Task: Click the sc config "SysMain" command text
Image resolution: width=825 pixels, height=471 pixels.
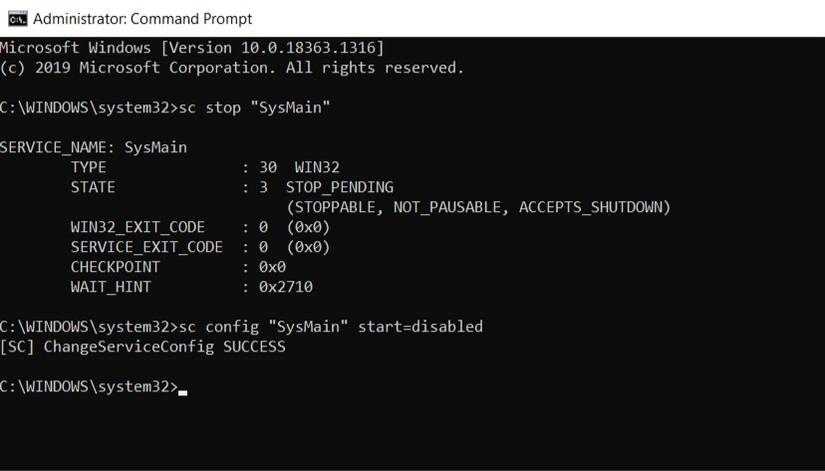Action: 281,327
